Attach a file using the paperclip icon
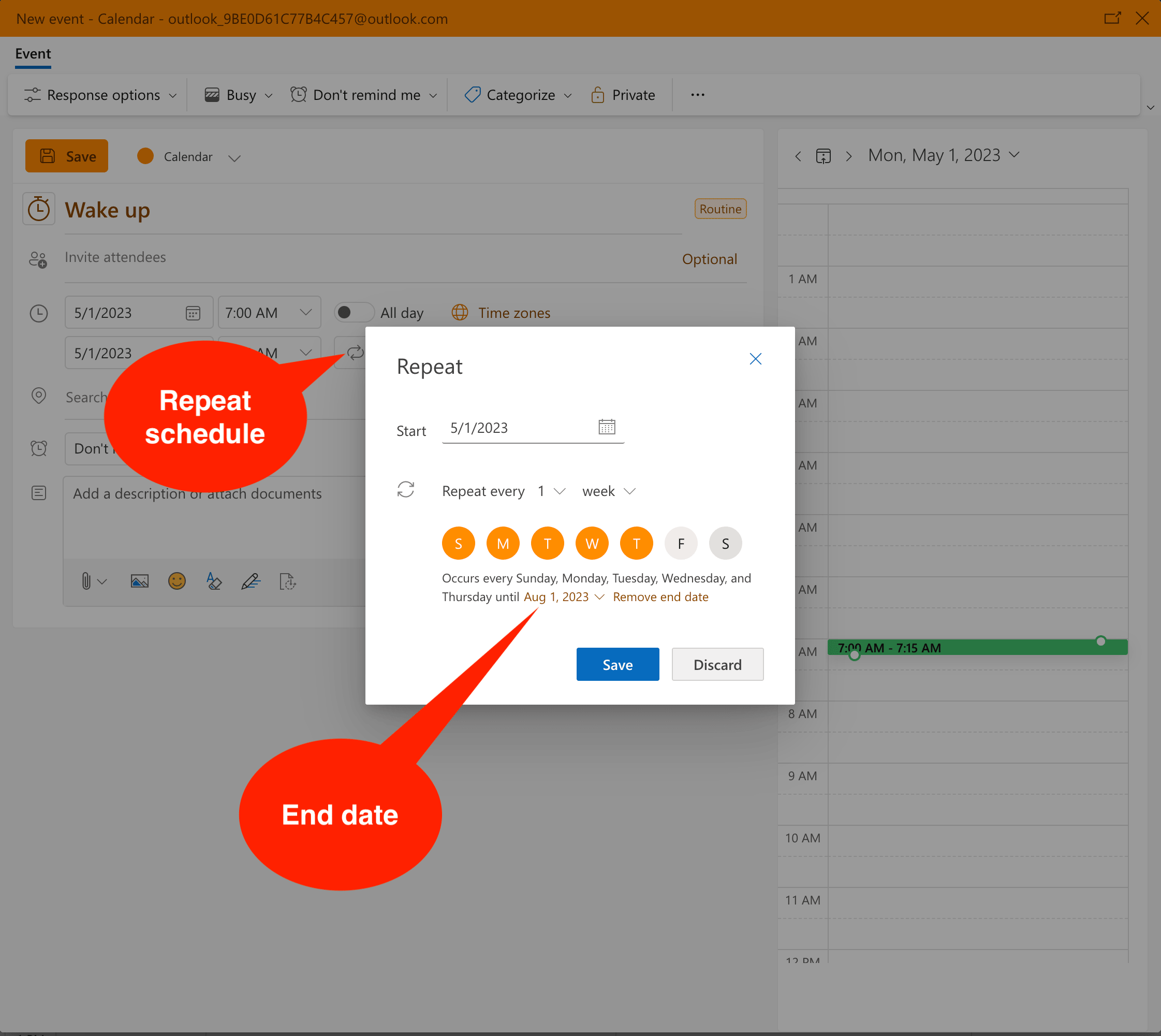The image size is (1161, 1036). click(86, 580)
